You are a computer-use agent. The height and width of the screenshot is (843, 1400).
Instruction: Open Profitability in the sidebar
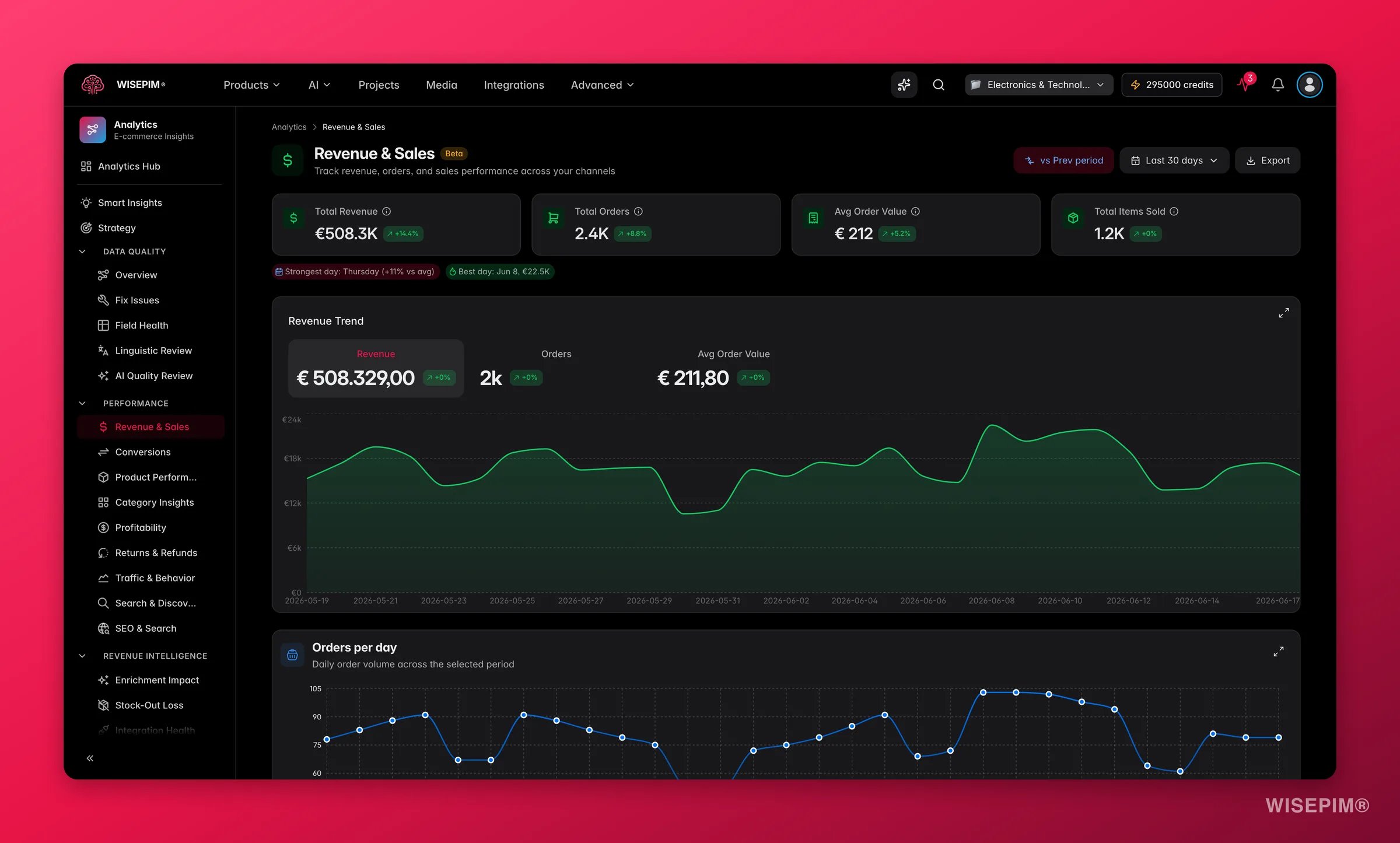[x=150, y=527]
